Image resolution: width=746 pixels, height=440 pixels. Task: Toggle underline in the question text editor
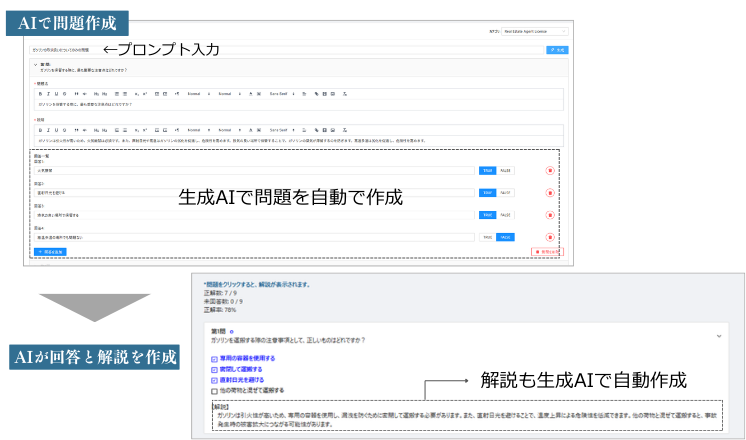coord(55,93)
